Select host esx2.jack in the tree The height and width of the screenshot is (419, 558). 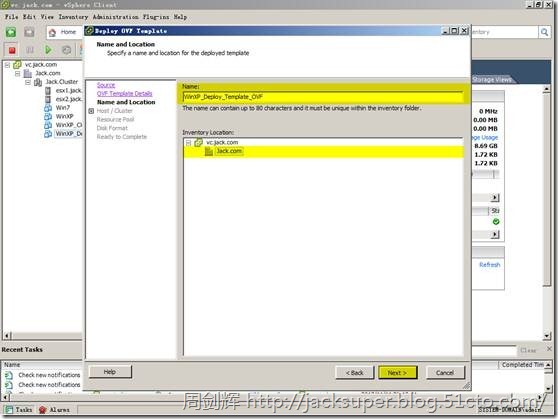(69, 99)
